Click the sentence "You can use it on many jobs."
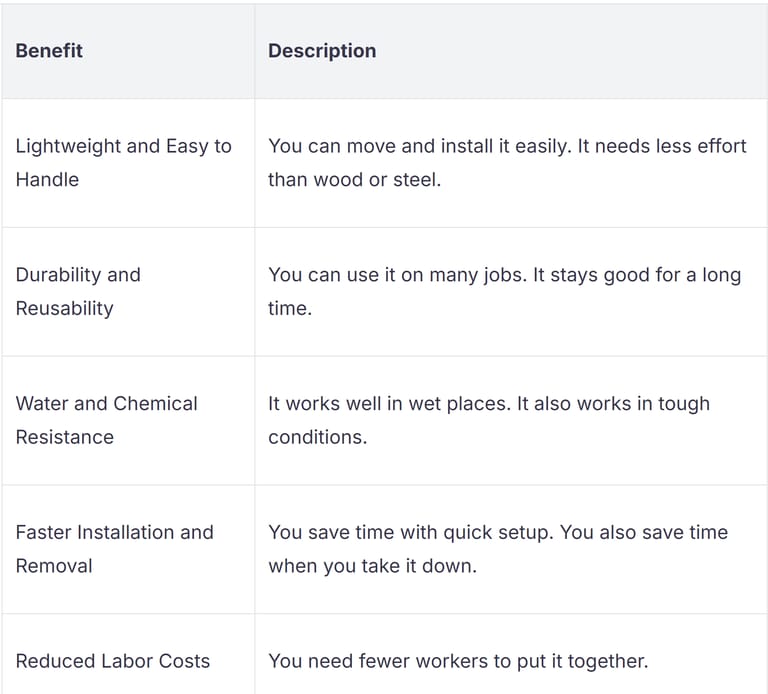Screen dimensions: 768x694 click(x=388, y=275)
